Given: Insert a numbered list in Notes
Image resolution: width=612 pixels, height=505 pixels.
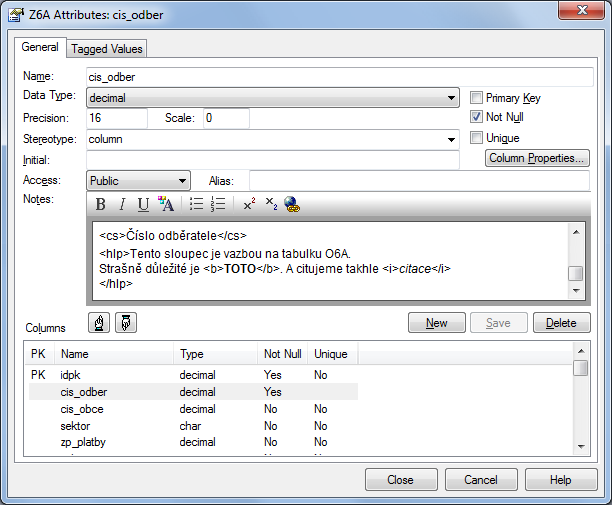Looking at the screenshot, I should point(218,205).
